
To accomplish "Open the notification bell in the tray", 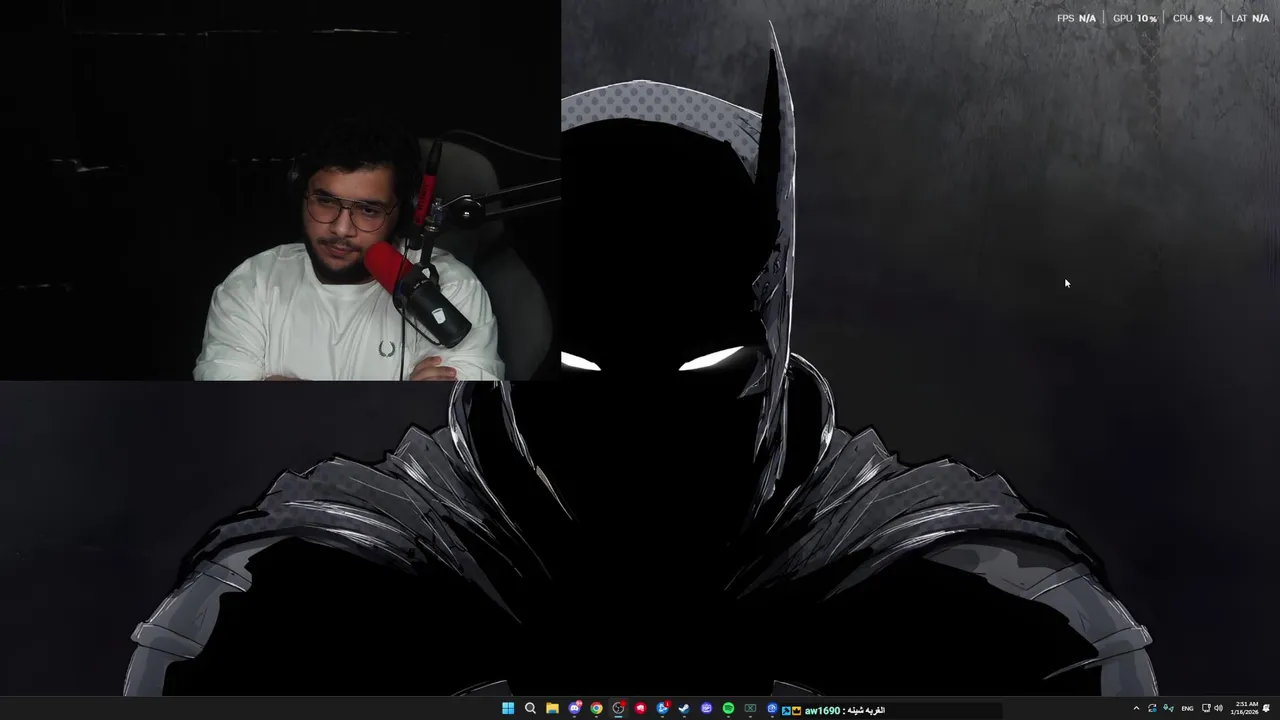I will pos(1266,708).
